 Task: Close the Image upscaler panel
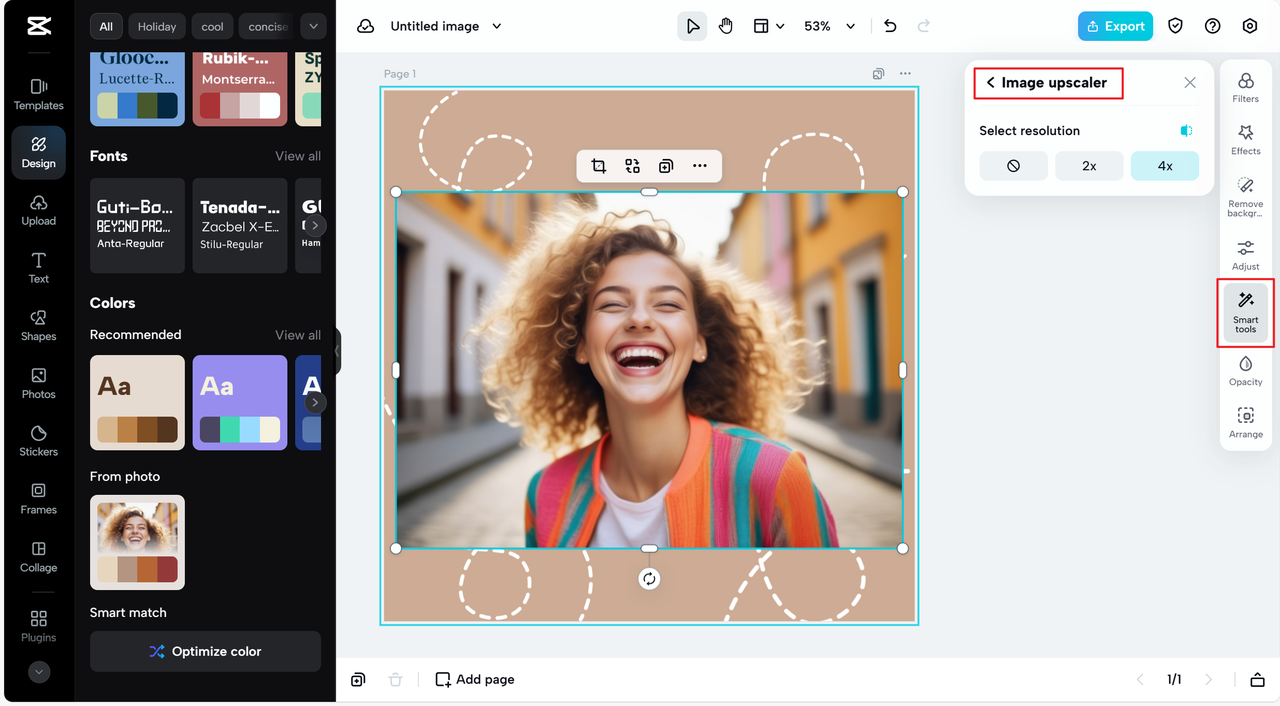point(1190,83)
